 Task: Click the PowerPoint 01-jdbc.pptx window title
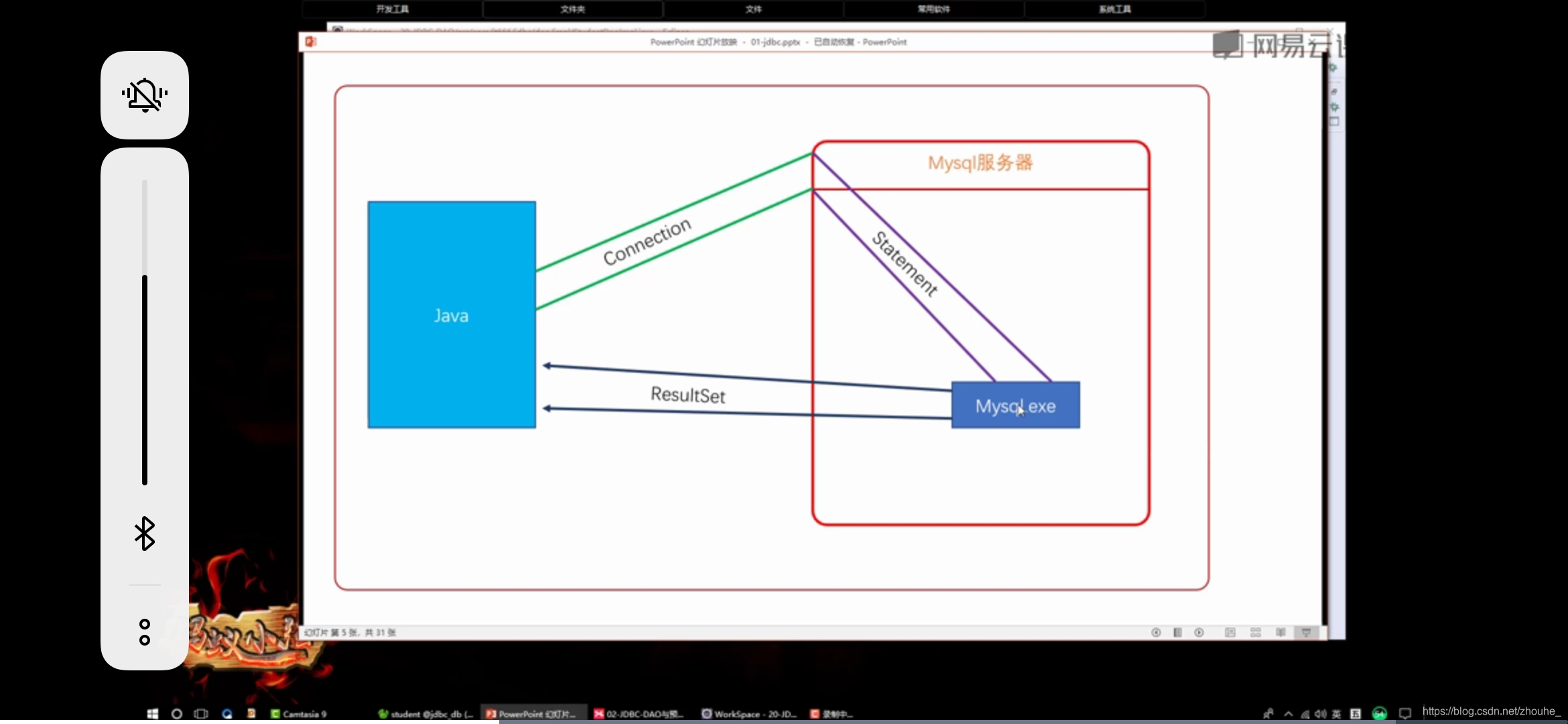point(778,42)
